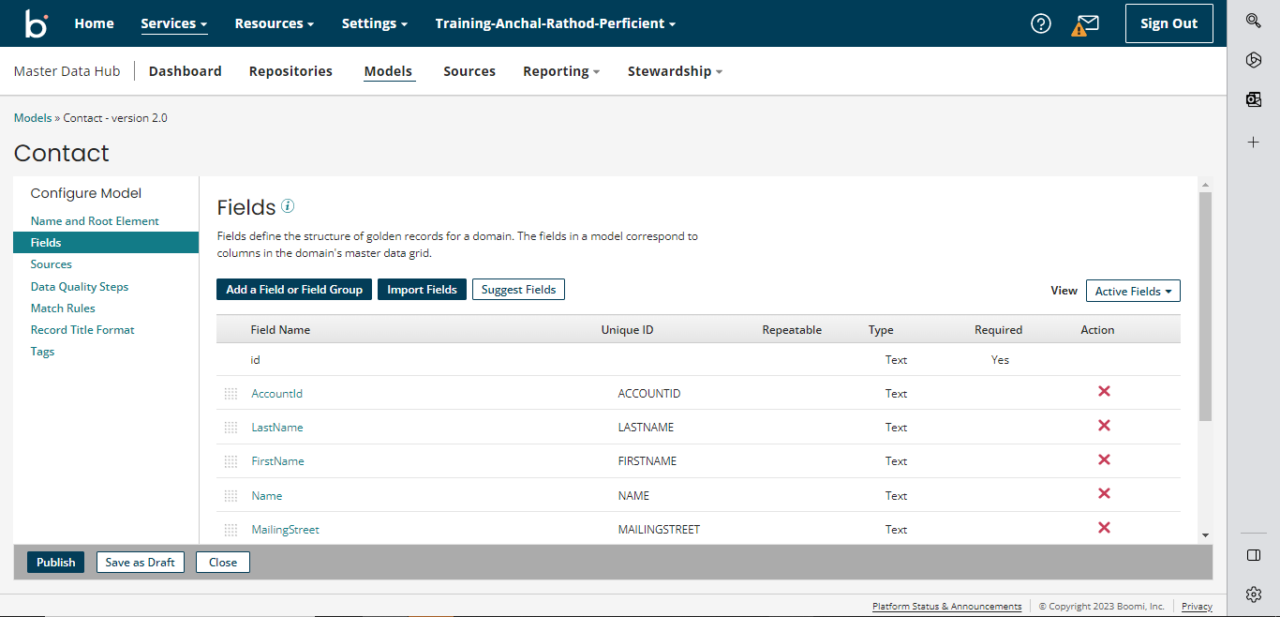Open the help question mark icon

point(1040,22)
